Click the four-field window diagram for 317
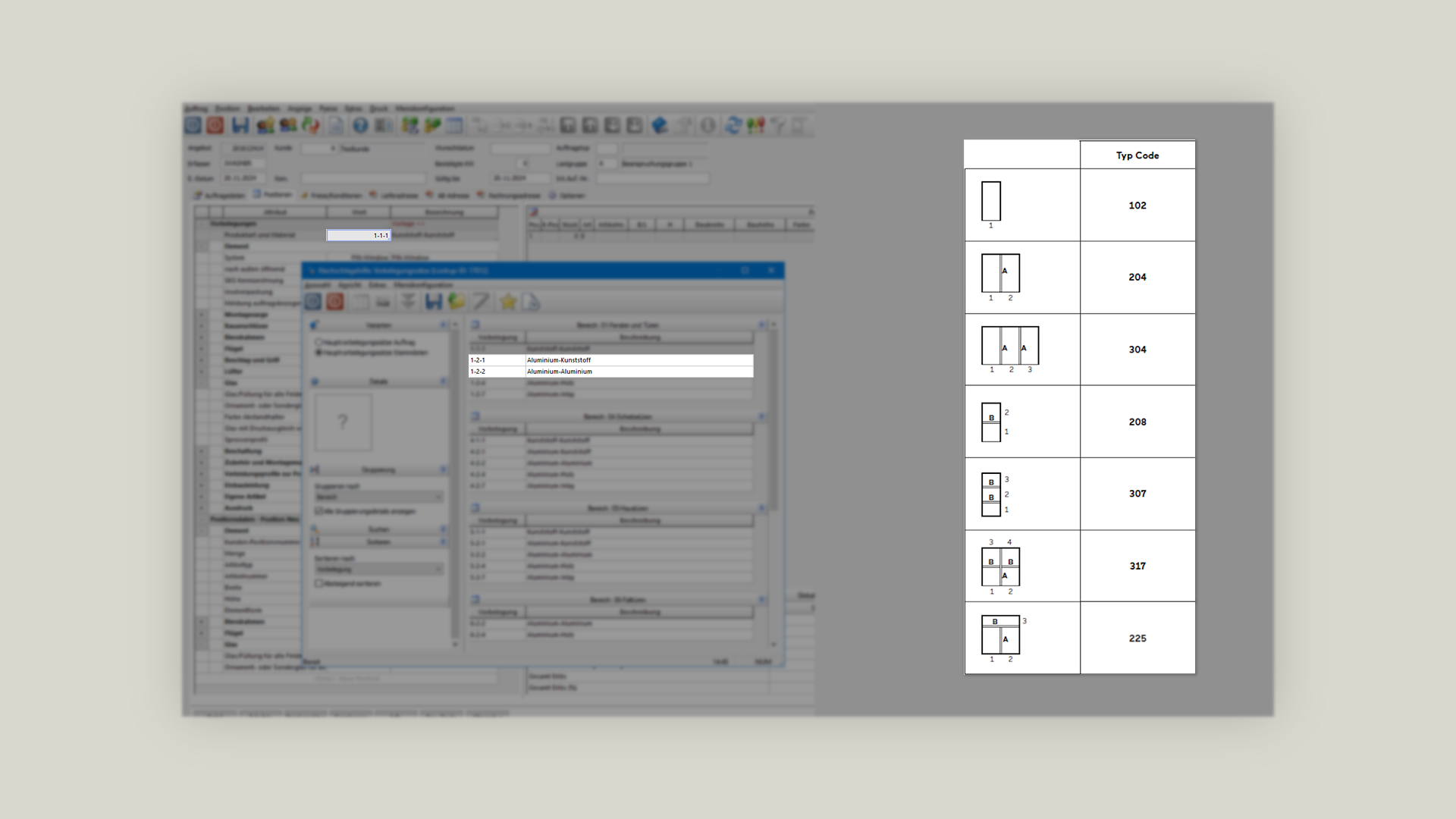The width and height of the screenshot is (1456, 819). [x=1001, y=566]
